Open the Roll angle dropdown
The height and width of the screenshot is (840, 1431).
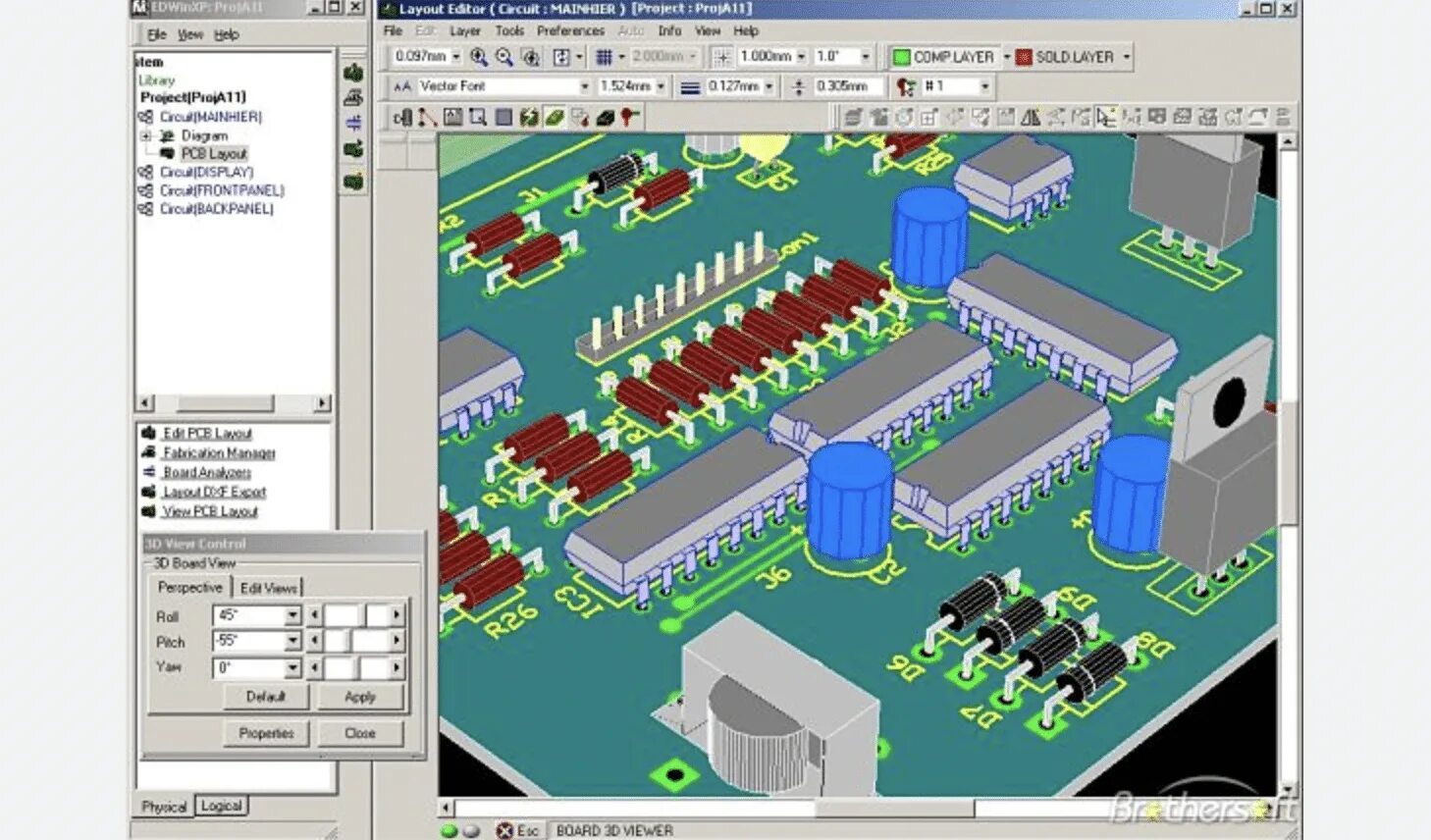292,615
